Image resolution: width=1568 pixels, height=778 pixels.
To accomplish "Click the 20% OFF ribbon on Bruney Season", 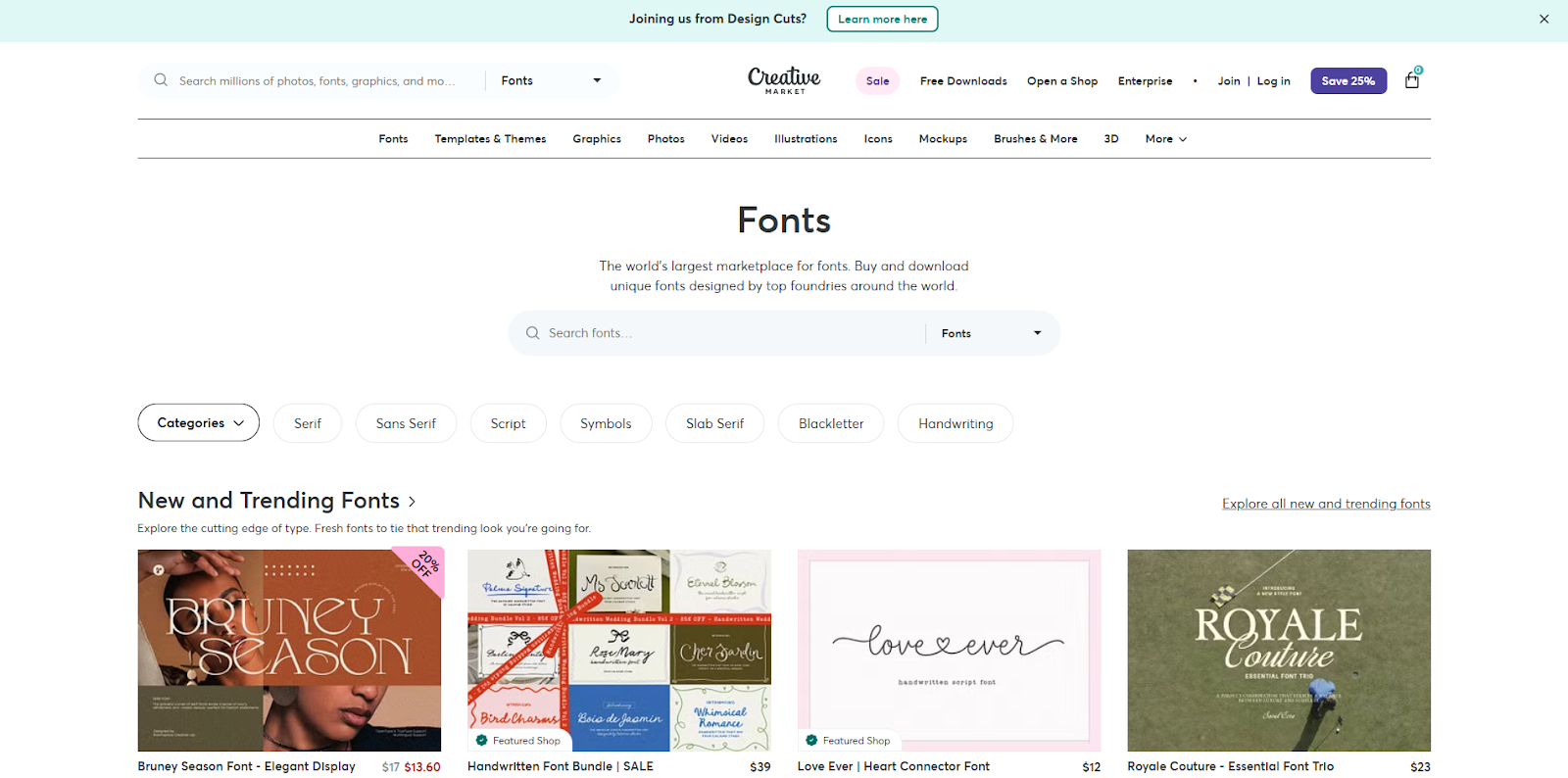I will (x=425, y=565).
